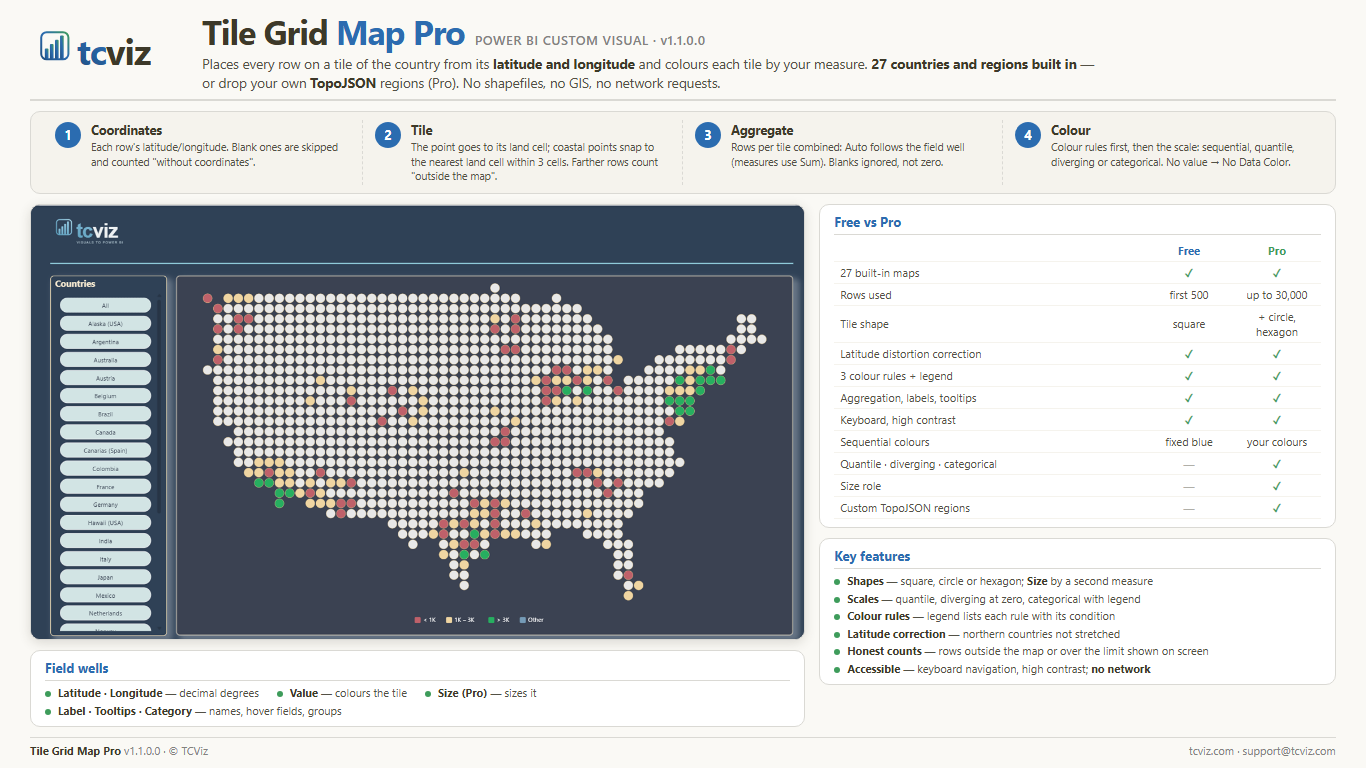This screenshot has width=1366, height=768.
Task: Click the 'up to 30,000' rows value
Action: [x=1277, y=295]
